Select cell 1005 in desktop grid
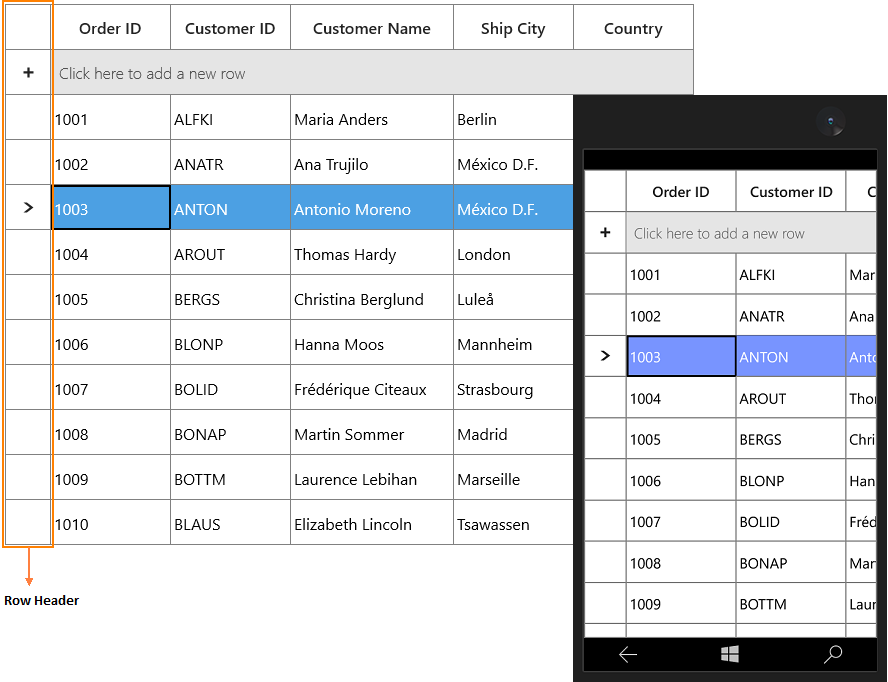 (x=112, y=297)
